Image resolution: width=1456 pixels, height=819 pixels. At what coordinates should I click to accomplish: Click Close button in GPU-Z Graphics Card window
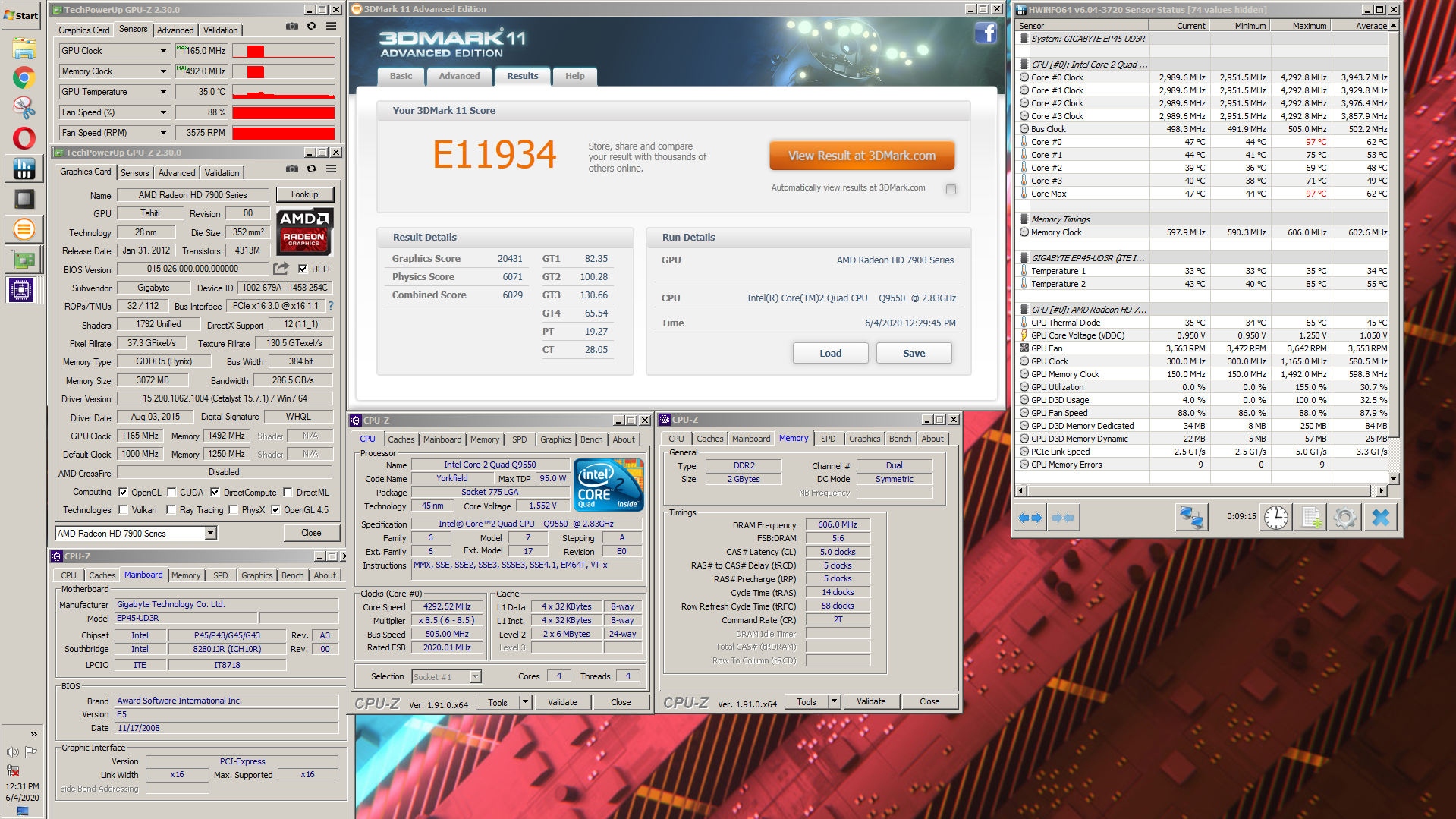click(x=311, y=533)
